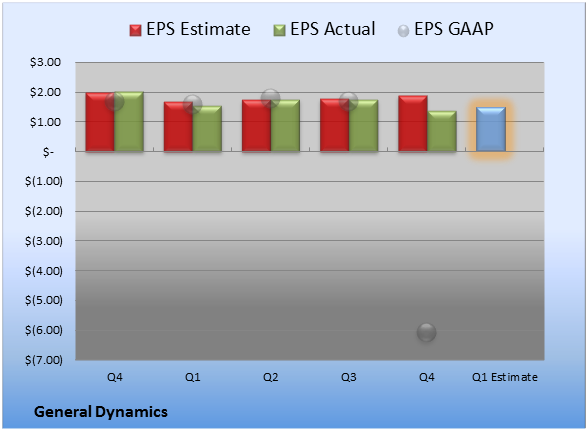Click the red EPS Estimate legend swatch
Image resolution: width=587 pixels, height=430 pixels.
(135, 30)
